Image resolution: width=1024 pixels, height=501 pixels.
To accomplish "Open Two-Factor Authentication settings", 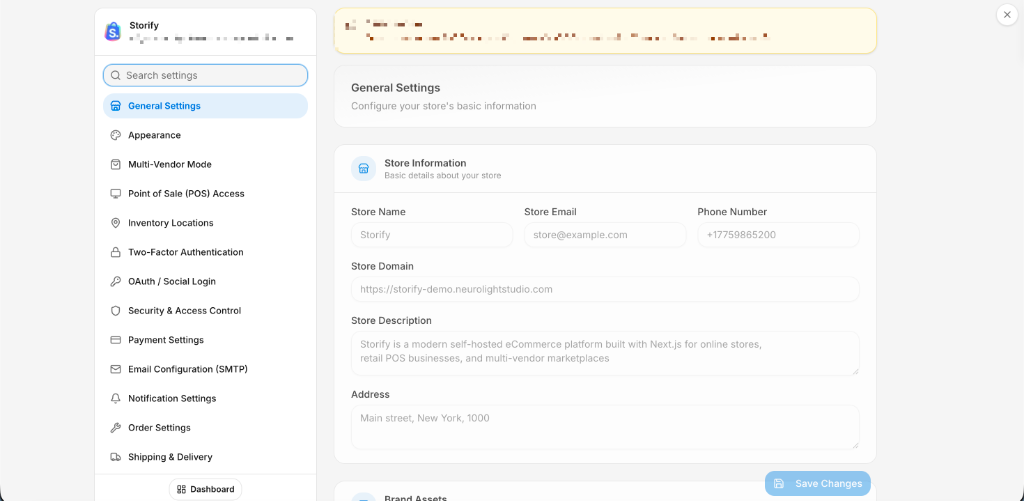I will tap(205, 252).
